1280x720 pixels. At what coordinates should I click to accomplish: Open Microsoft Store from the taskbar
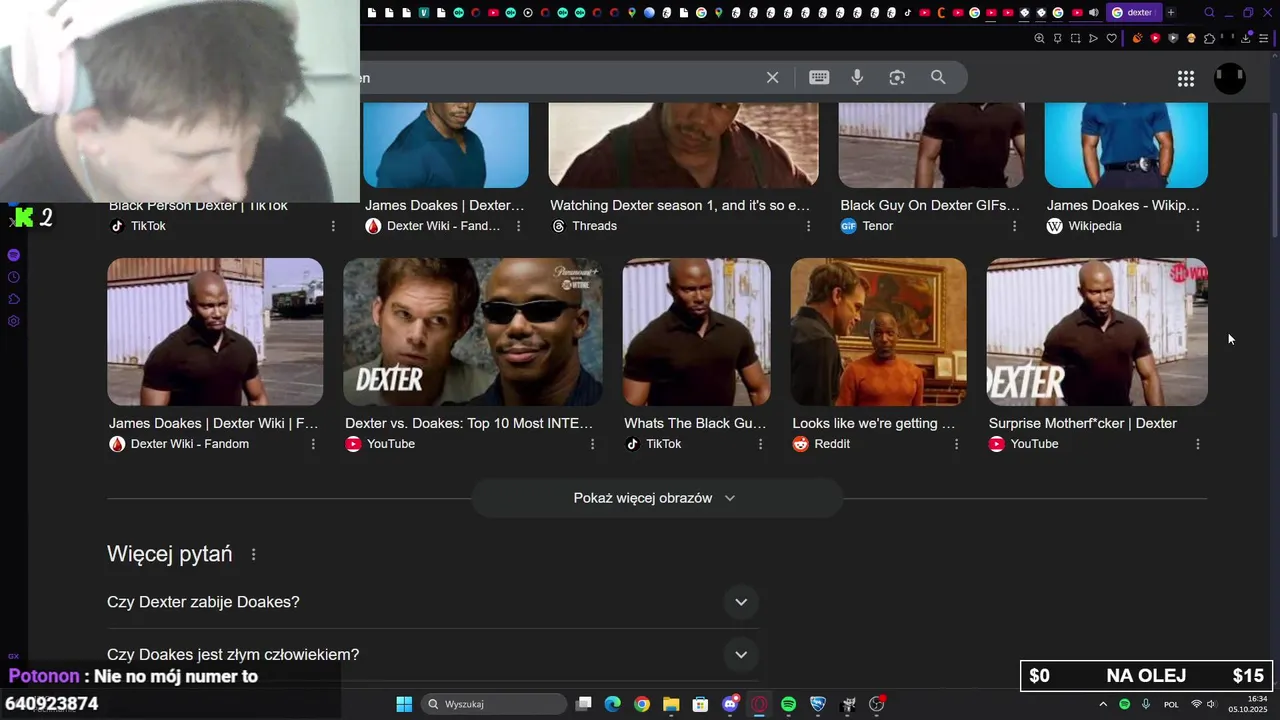pyautogui.click(x=700, y=704)
